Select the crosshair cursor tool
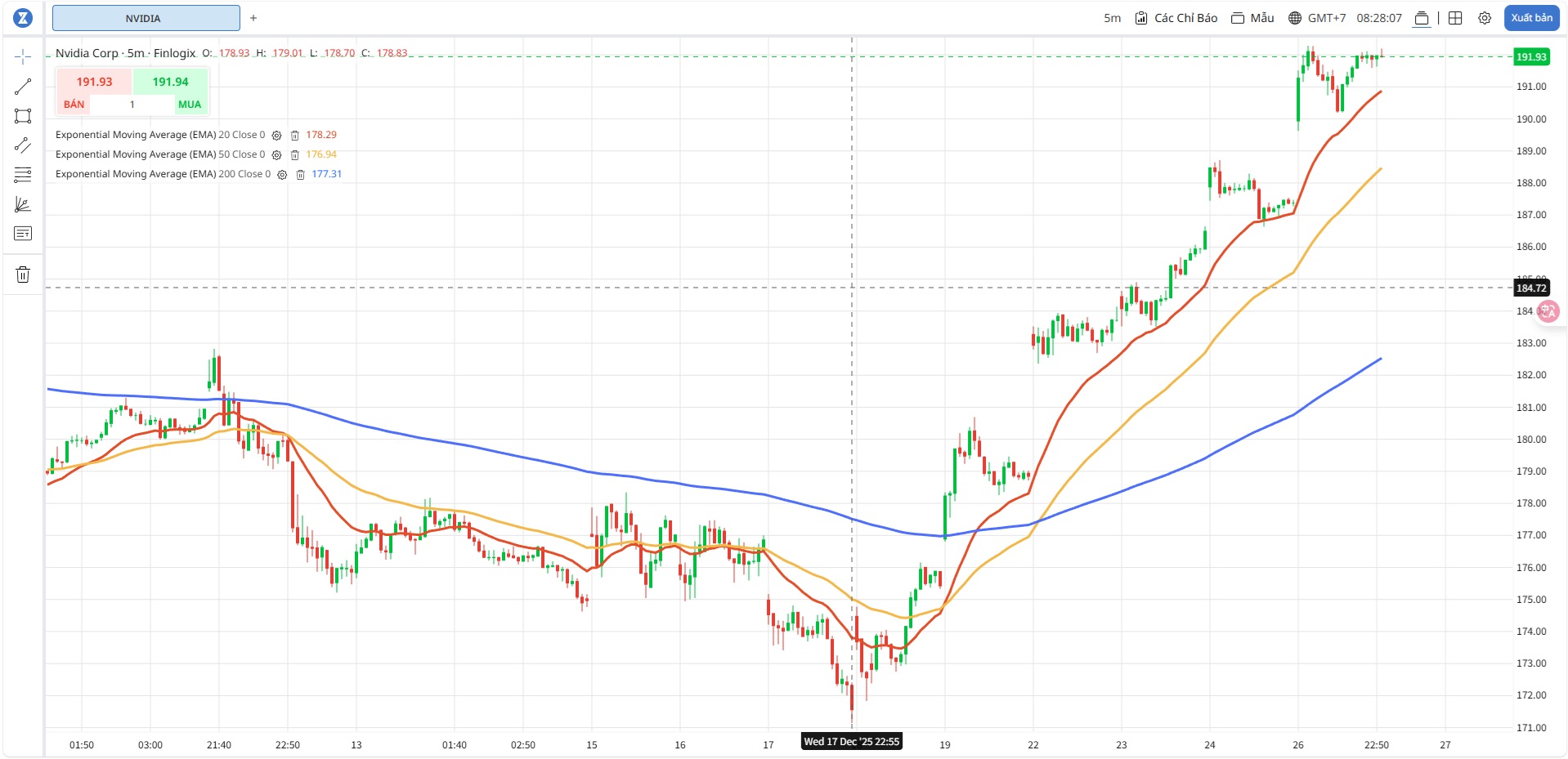1568x759 pixels. [23, 56]
